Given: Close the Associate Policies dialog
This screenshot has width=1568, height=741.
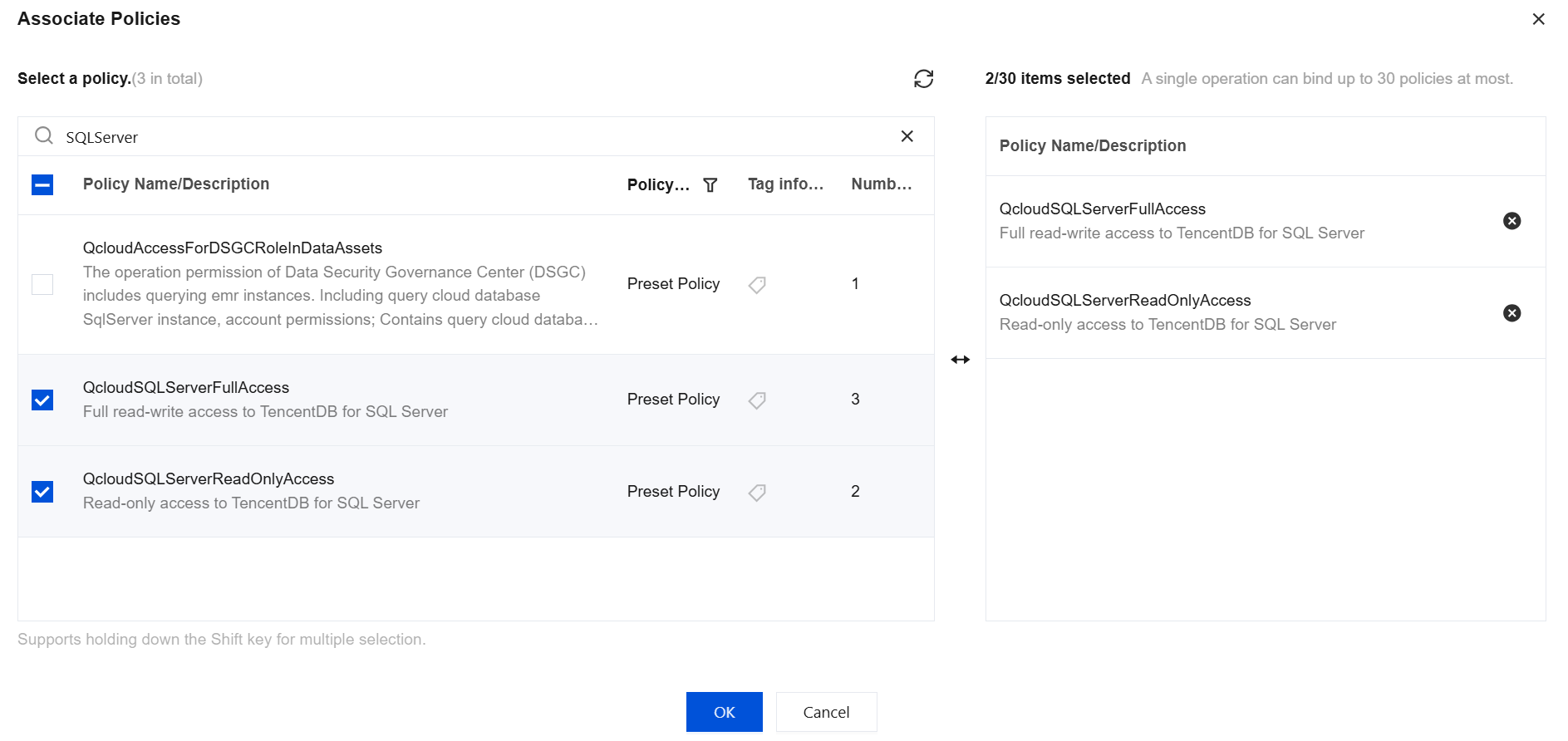Looking at the screenshot, I should click(x=1538, y=19).
